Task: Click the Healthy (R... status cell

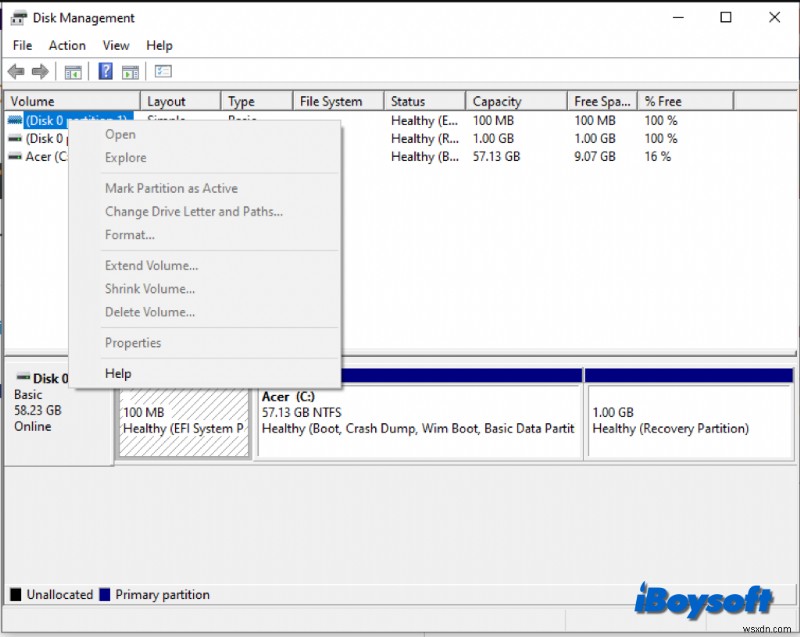Action: point(425,139)
